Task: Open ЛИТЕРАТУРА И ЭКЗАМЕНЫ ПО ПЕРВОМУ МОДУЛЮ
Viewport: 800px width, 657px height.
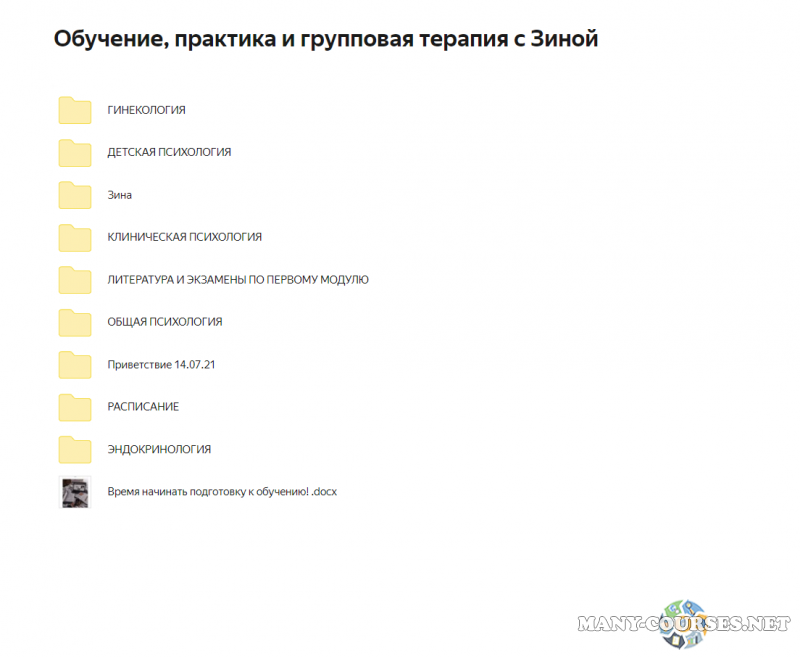Action: tap(238, 279)
